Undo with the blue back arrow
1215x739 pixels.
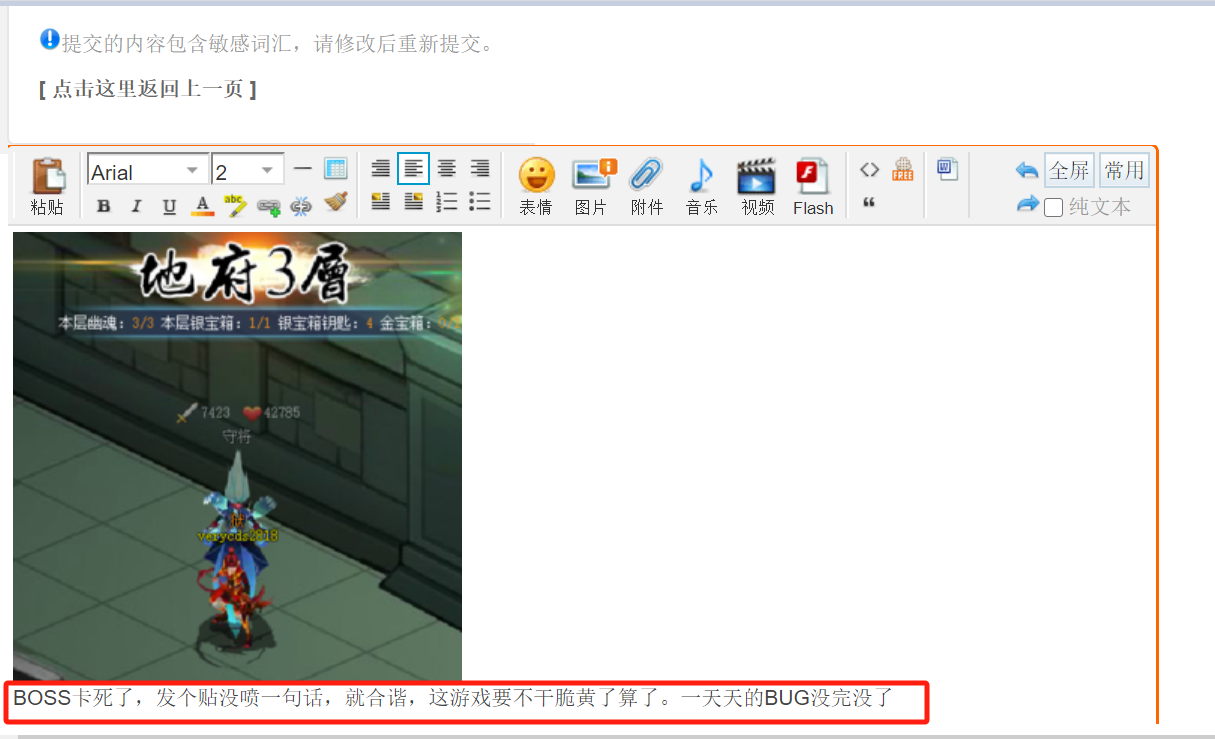pos(1026,170)
